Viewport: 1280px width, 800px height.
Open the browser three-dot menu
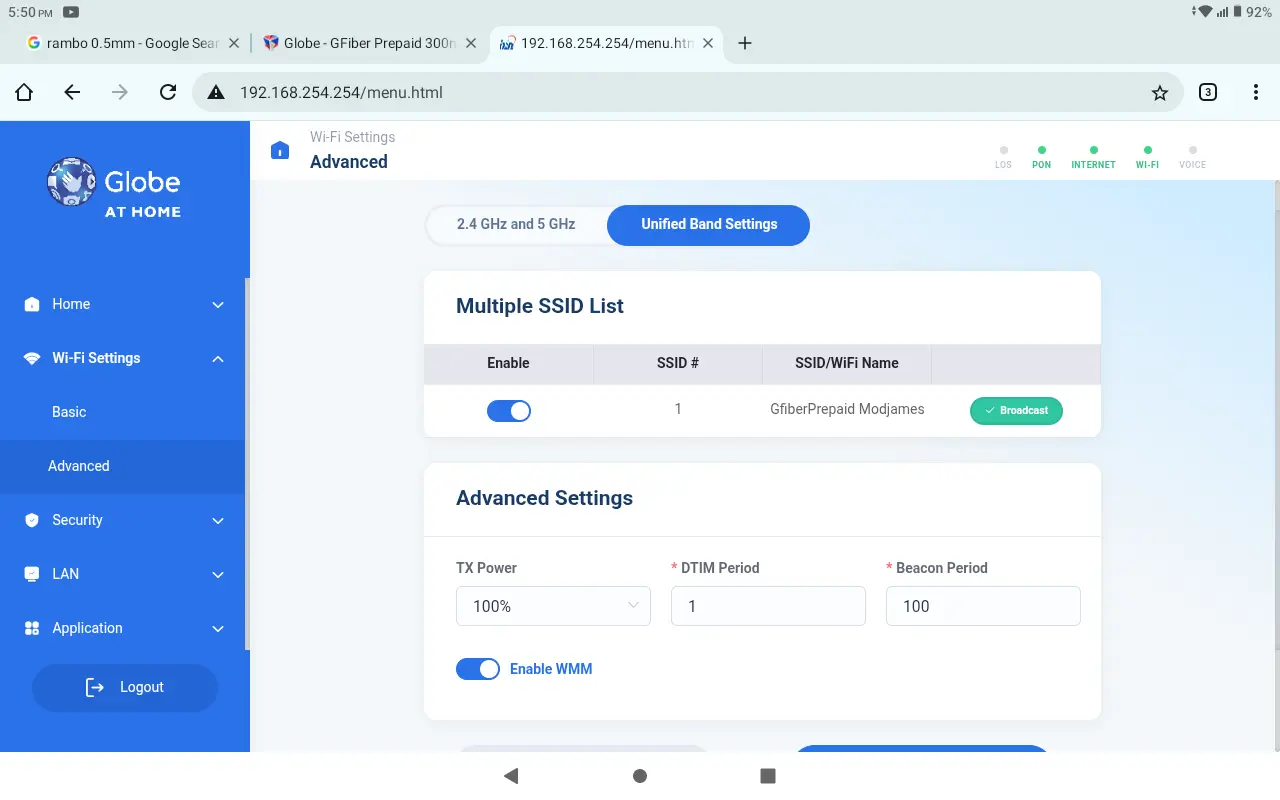(x=1256, y=92)
